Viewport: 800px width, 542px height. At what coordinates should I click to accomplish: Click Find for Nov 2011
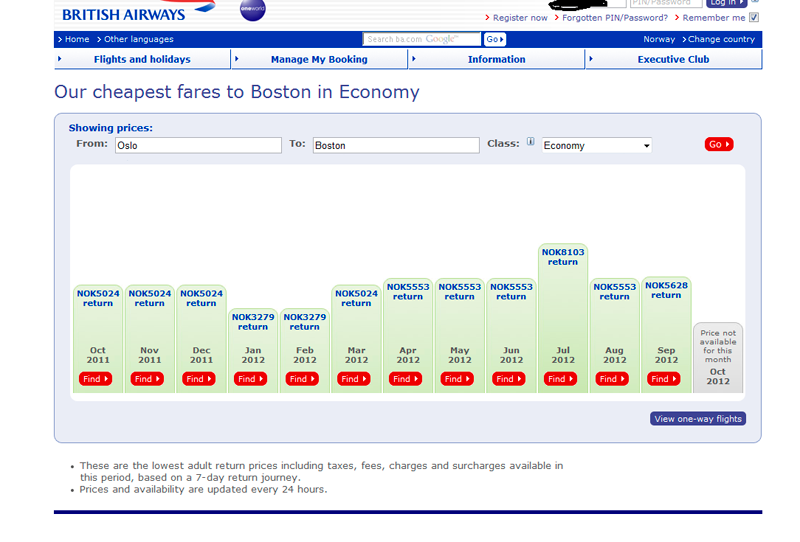coord(147,379)
